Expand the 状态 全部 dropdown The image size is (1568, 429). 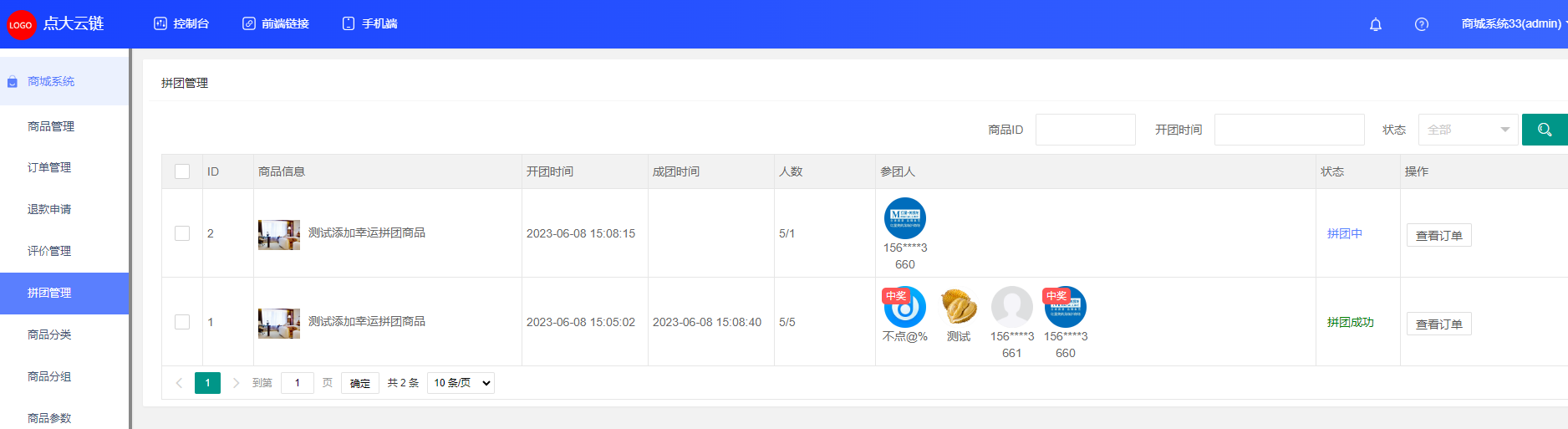1468,130
